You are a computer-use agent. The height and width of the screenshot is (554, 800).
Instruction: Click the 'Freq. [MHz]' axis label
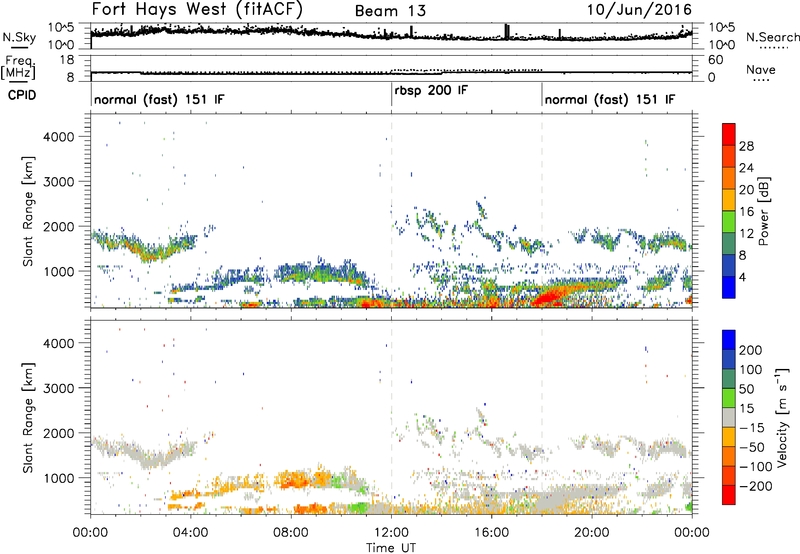point(19,67)
